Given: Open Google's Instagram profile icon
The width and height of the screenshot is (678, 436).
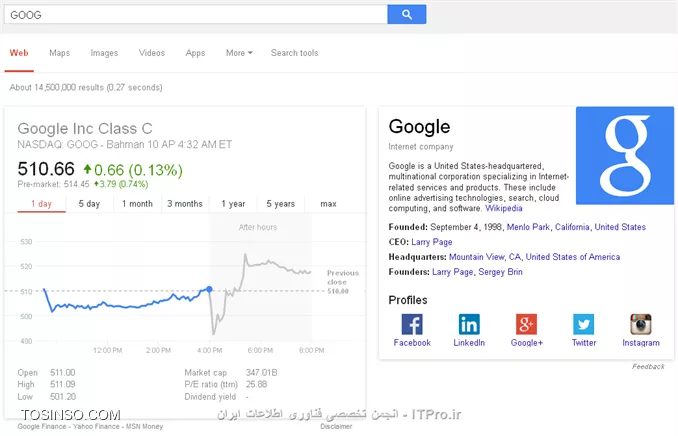Looking at the screenshot, I should point(641,324).
